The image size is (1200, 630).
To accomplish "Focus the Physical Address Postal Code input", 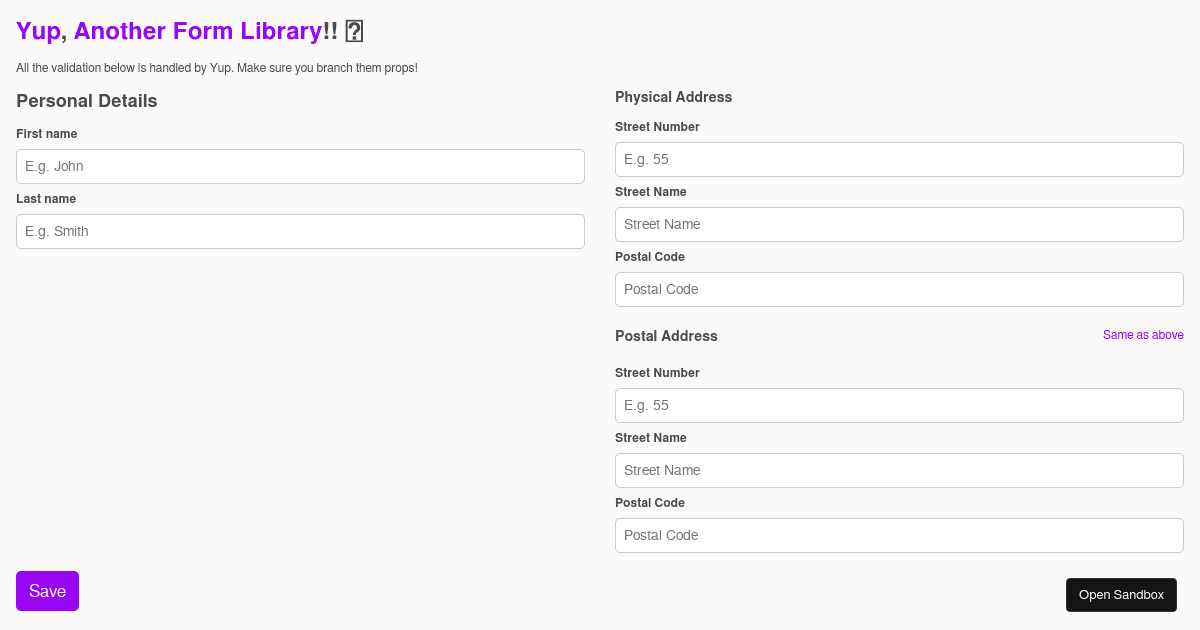I will [x=899, y=289].
